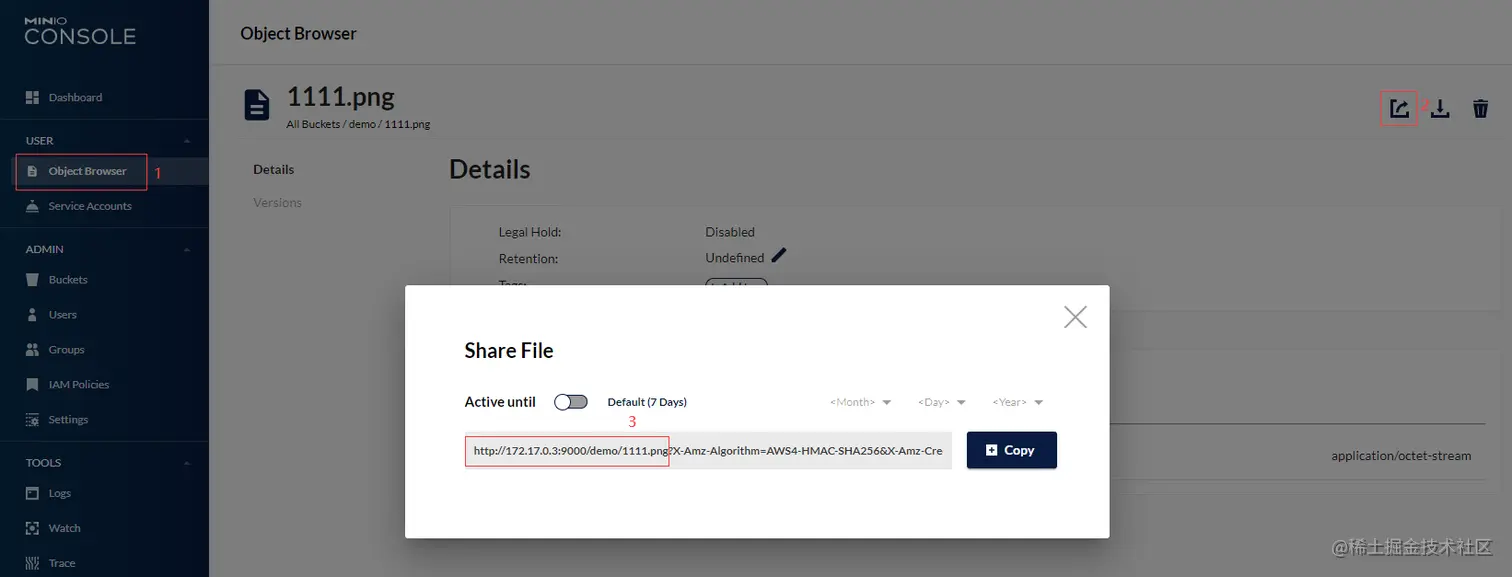Click the download object icon
The width and height of the screenshot is (1512, 577).
1440,108
